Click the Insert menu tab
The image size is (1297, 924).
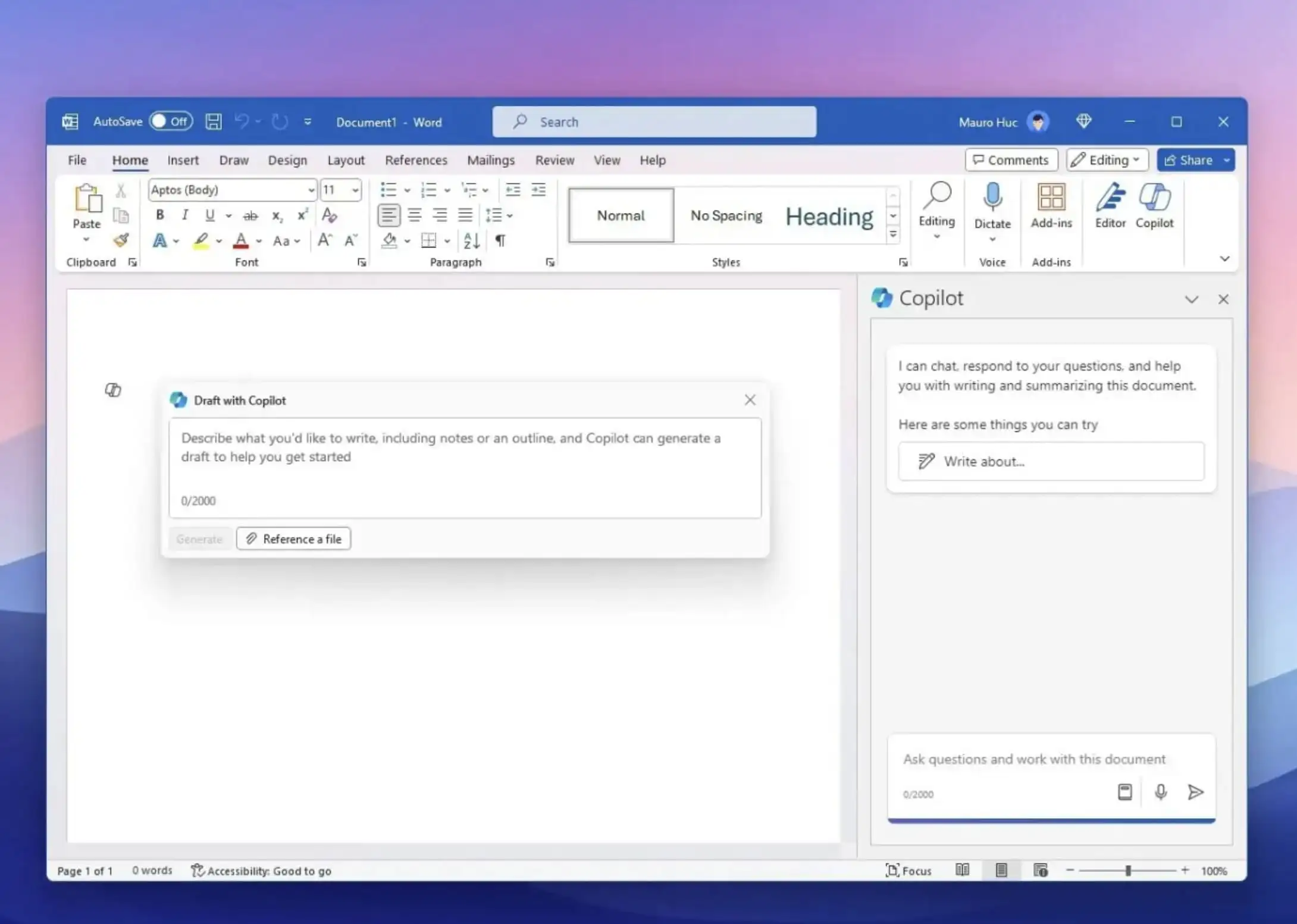coord(183,160)
